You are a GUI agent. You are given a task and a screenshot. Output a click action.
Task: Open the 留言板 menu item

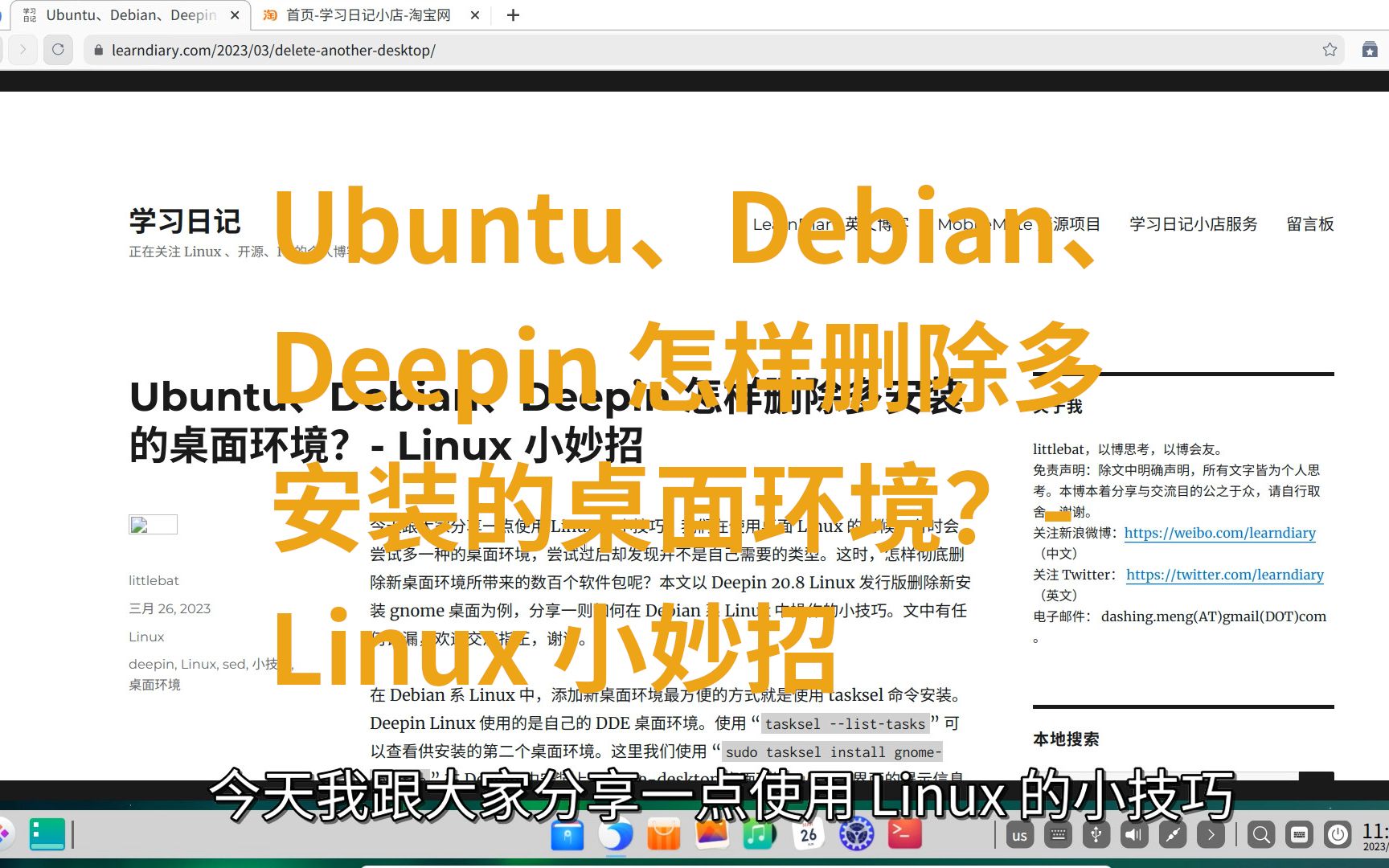click(1310, 224)
